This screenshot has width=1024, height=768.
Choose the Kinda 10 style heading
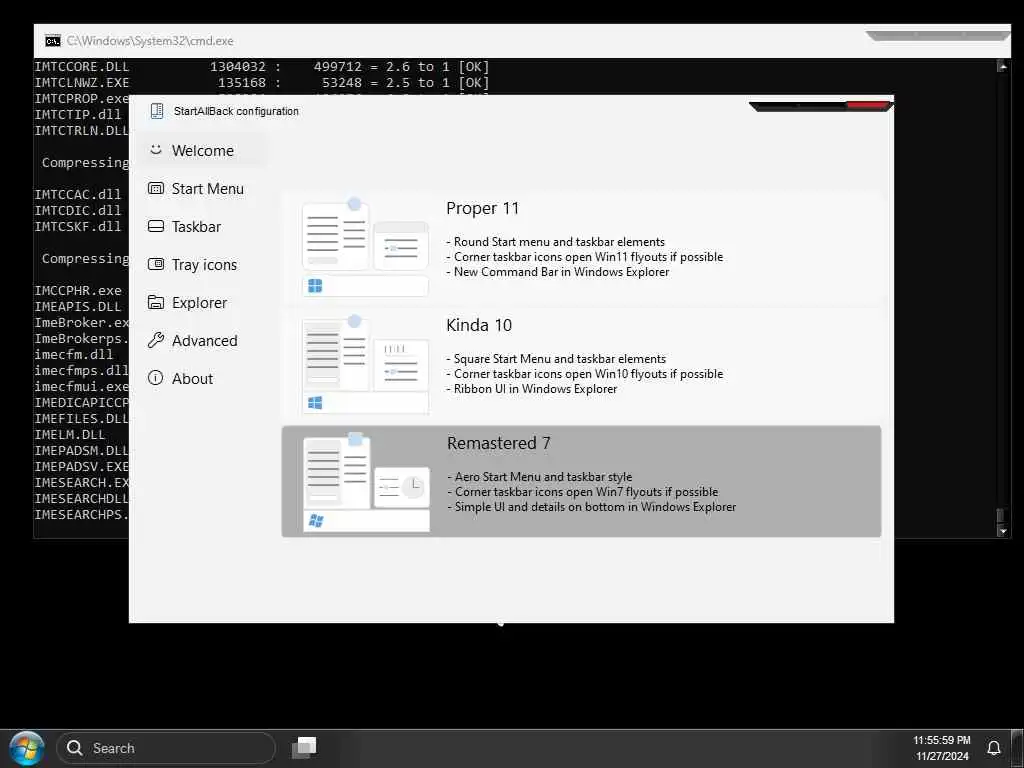coord(479,325)
